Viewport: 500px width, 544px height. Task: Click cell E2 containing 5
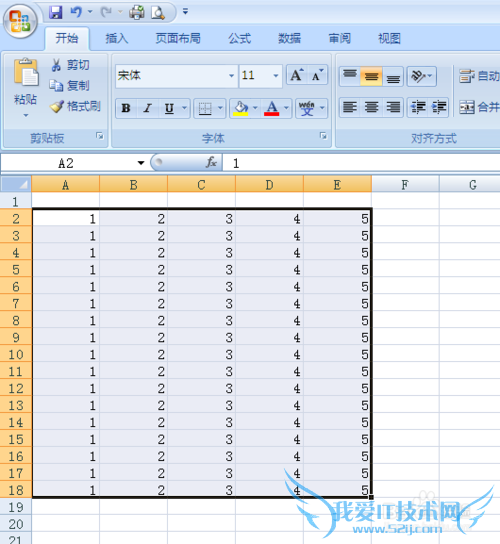point(337,219)
